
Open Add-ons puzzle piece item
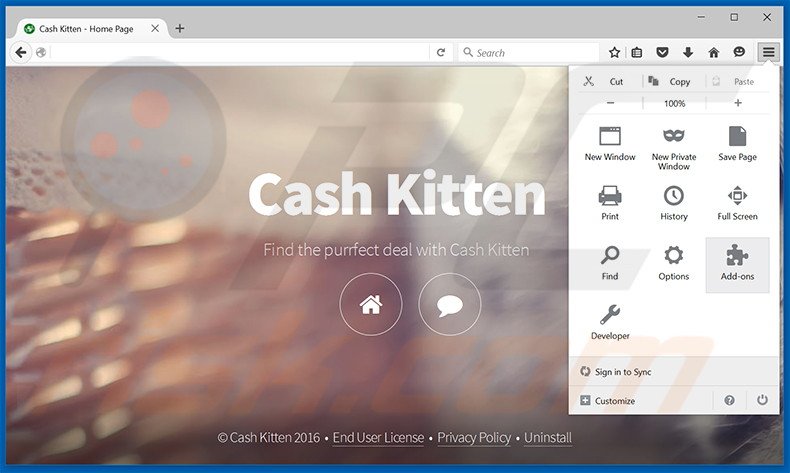tap(737, 264)
